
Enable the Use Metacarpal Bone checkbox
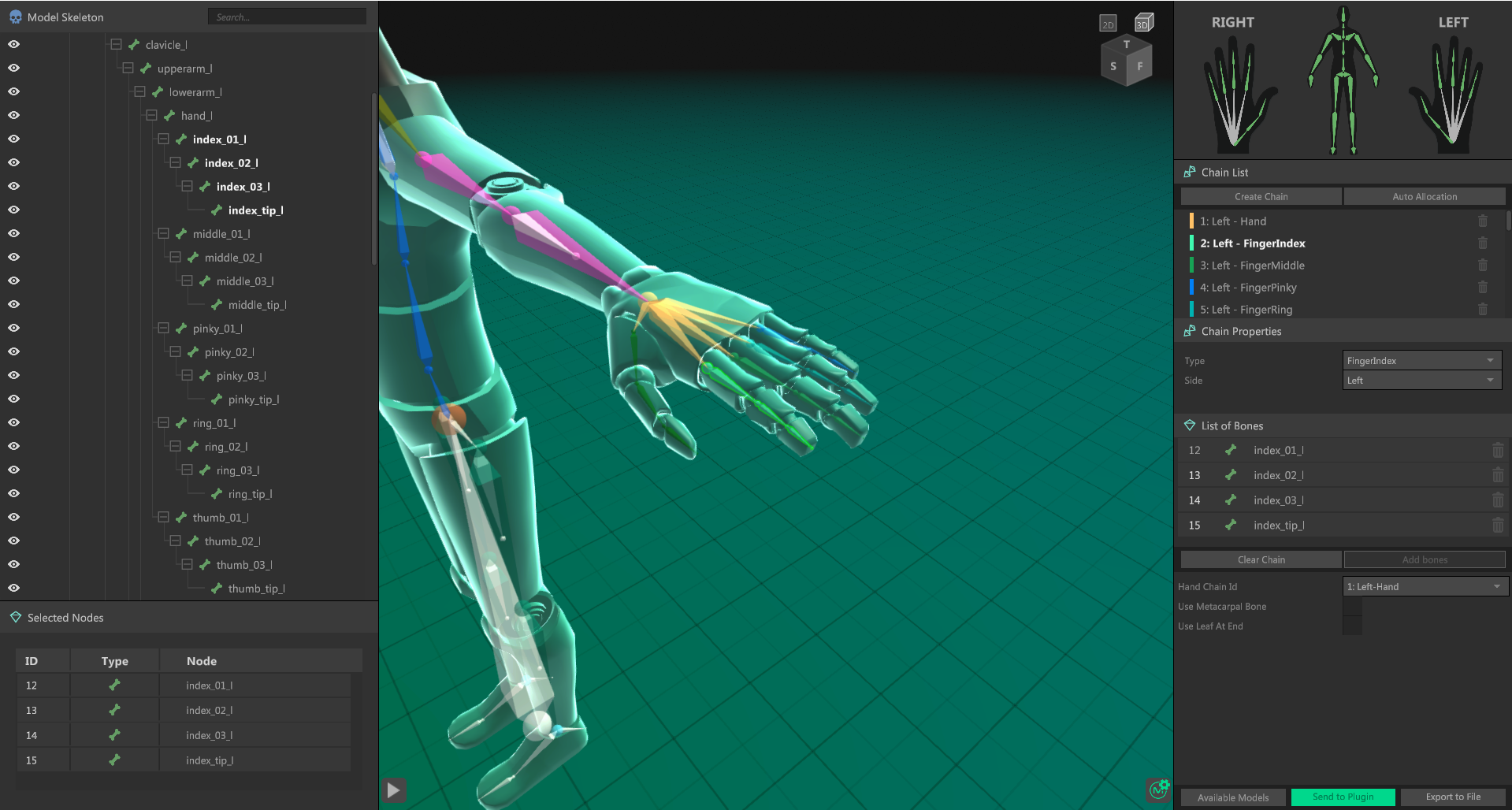(1352, 607)
